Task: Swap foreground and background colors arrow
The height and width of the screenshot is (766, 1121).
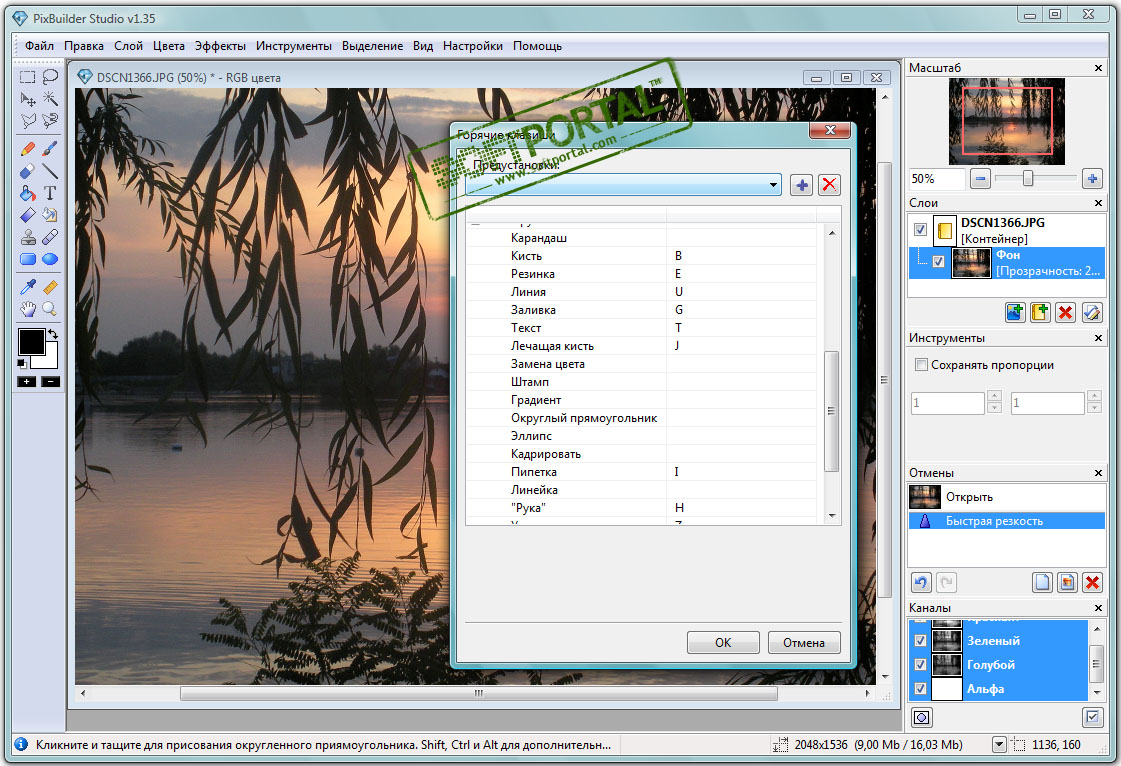Action: [52, 334]
